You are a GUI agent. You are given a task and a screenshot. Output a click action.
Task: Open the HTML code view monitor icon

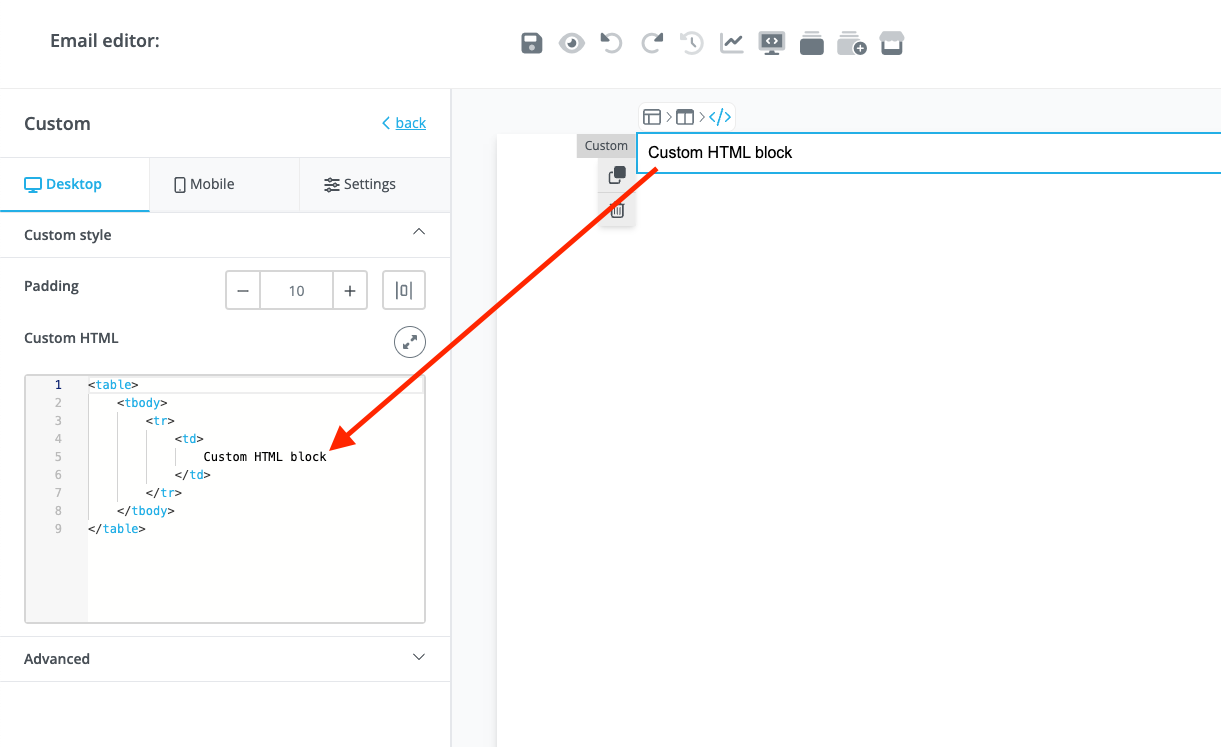[x=771, y=43]
